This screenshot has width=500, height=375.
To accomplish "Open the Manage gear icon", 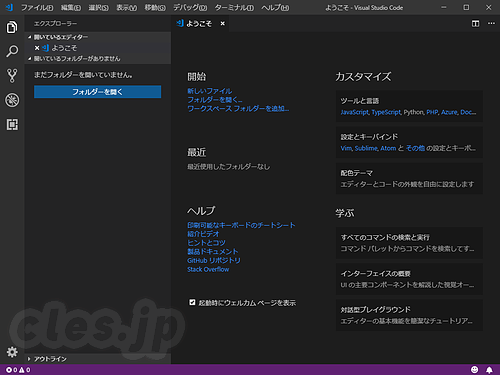I will click(12, 352).
